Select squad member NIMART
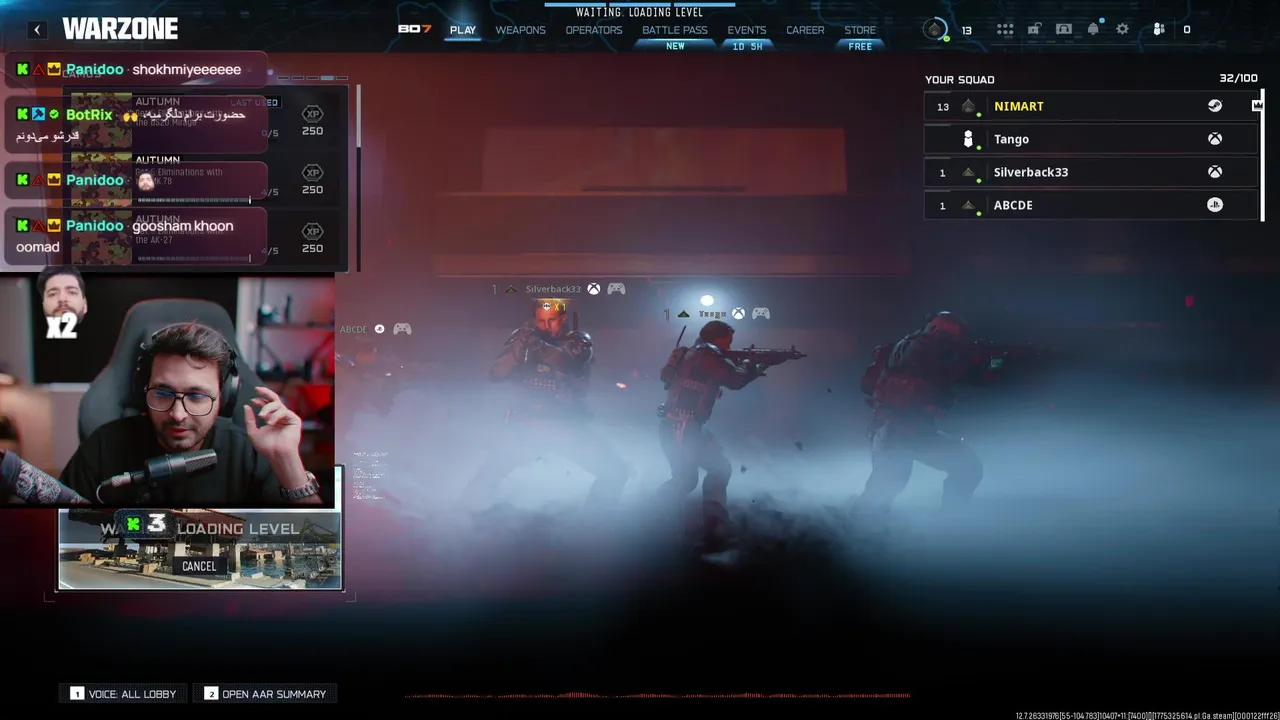1280x720 pixels. 1090,106
